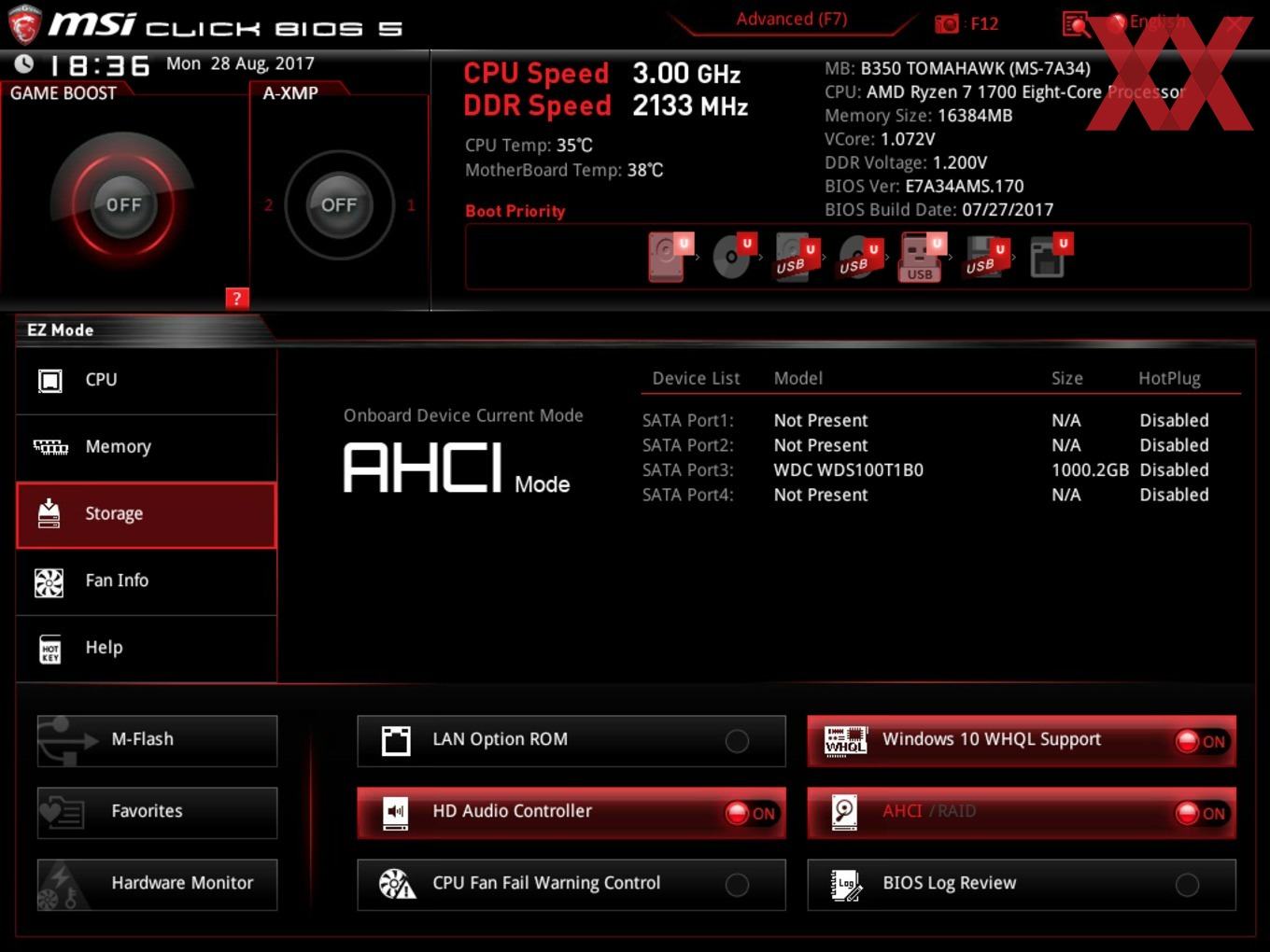Click the EZ Mode header label
The height and width of the screenshot is (952, 1270).
point(61,330)
